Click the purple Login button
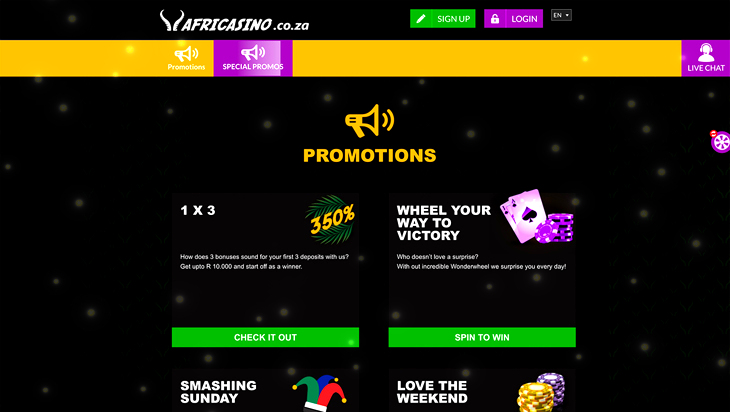 (513, 19)
